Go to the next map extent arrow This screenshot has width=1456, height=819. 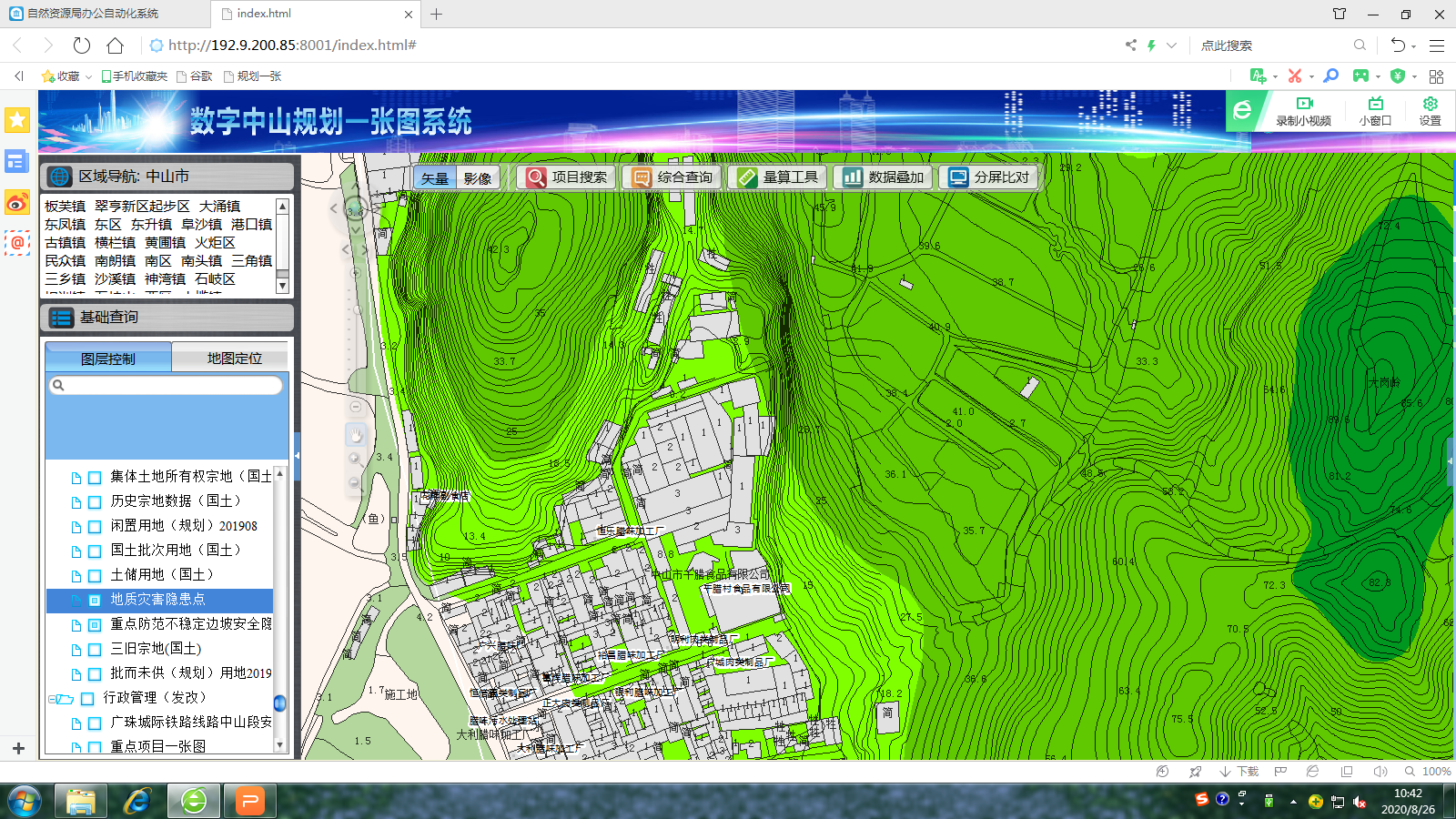pos(365,248)
